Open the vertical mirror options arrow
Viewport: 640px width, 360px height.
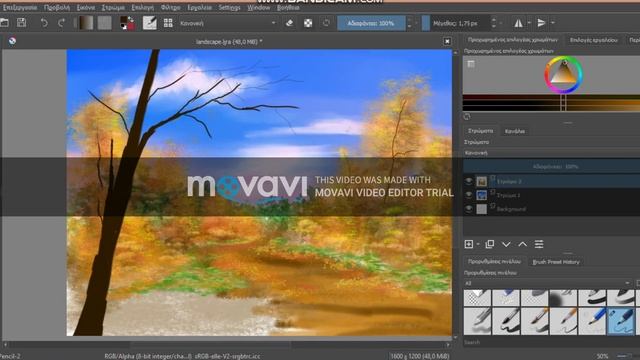coord(553,23)
